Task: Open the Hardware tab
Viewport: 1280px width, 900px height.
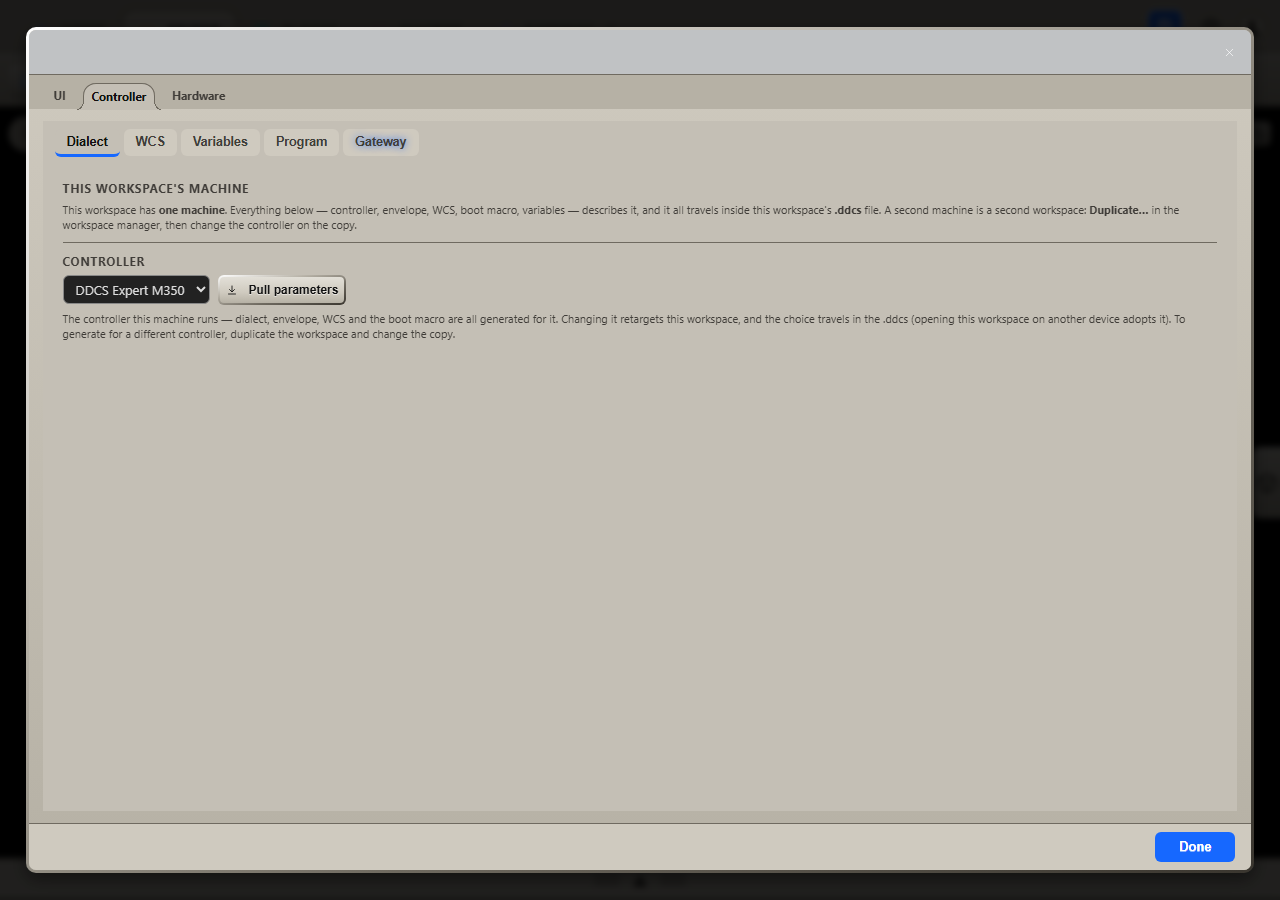Action: [x=198, y=96]
